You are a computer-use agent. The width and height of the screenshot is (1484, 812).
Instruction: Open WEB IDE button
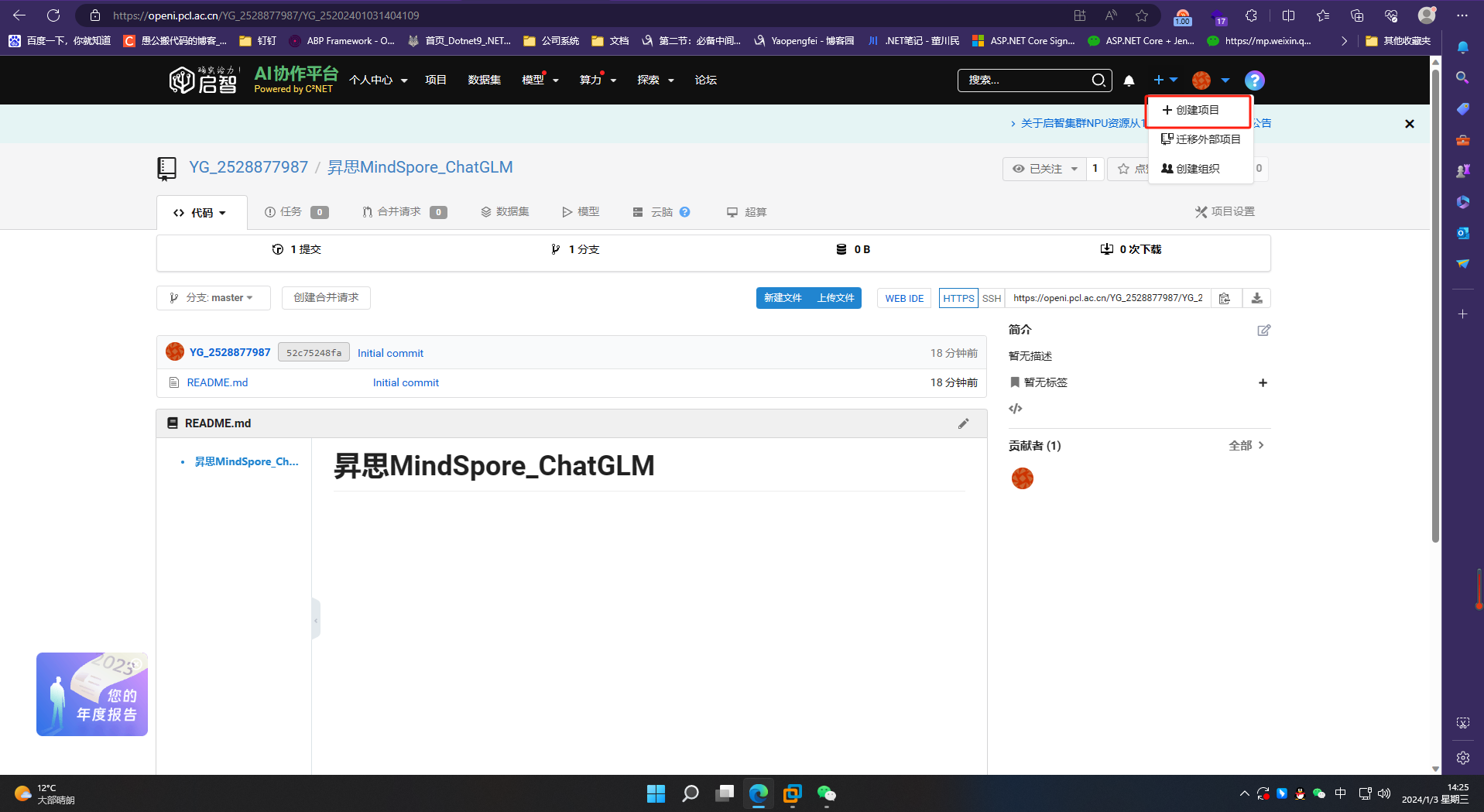[x=904, y=298]
